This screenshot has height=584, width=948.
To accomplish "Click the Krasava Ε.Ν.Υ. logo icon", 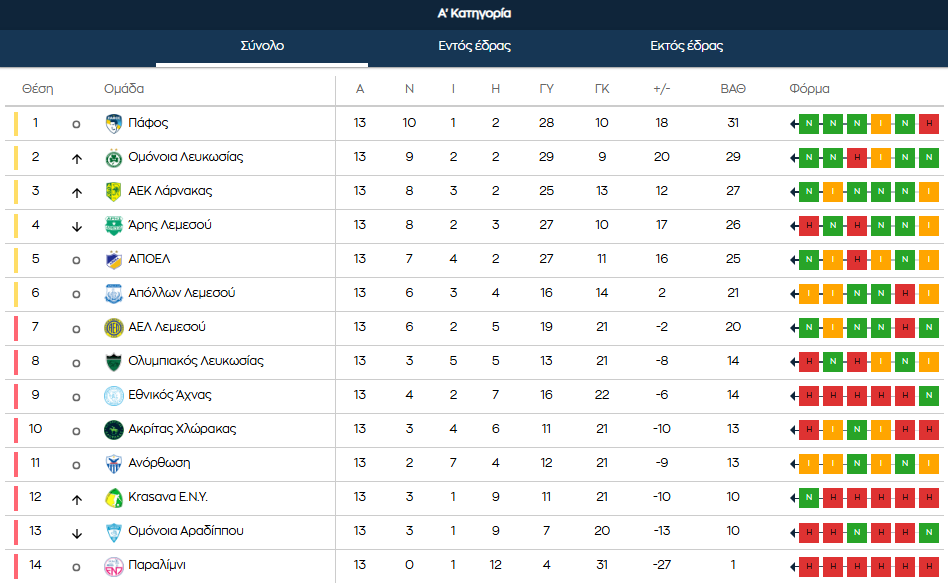I will (x=113, y=498).
